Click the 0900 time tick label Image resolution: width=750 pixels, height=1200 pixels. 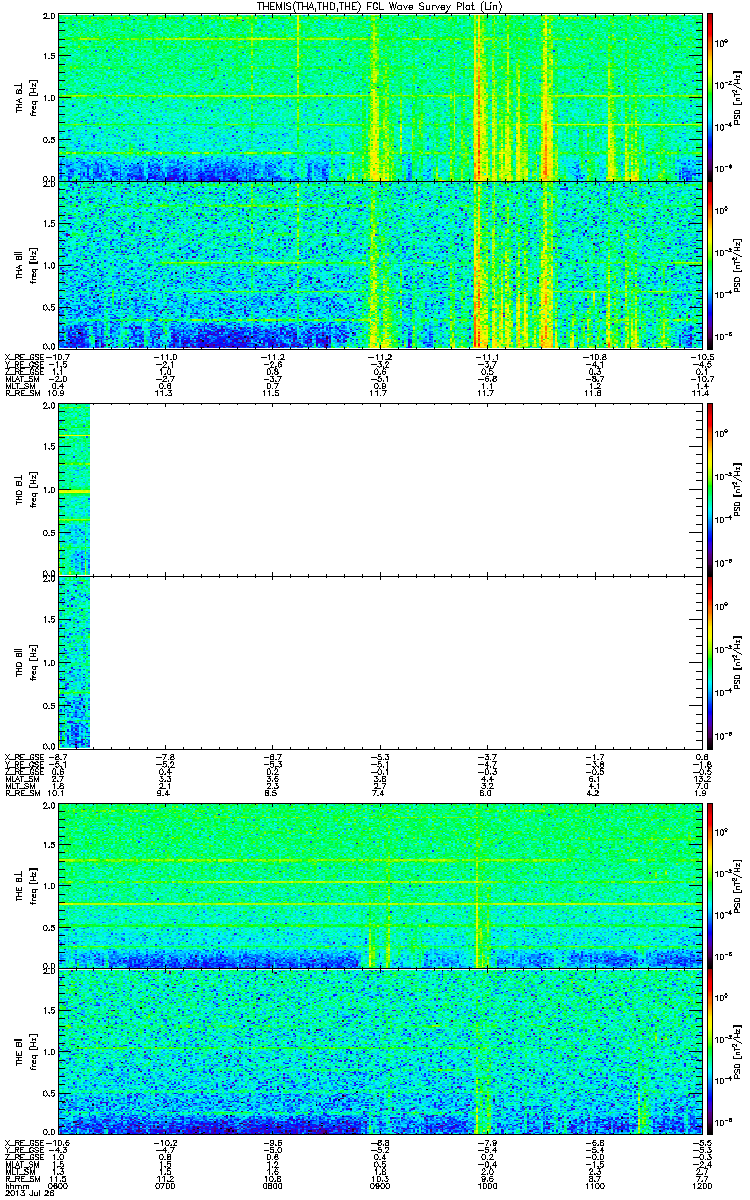coord(380,1187)
